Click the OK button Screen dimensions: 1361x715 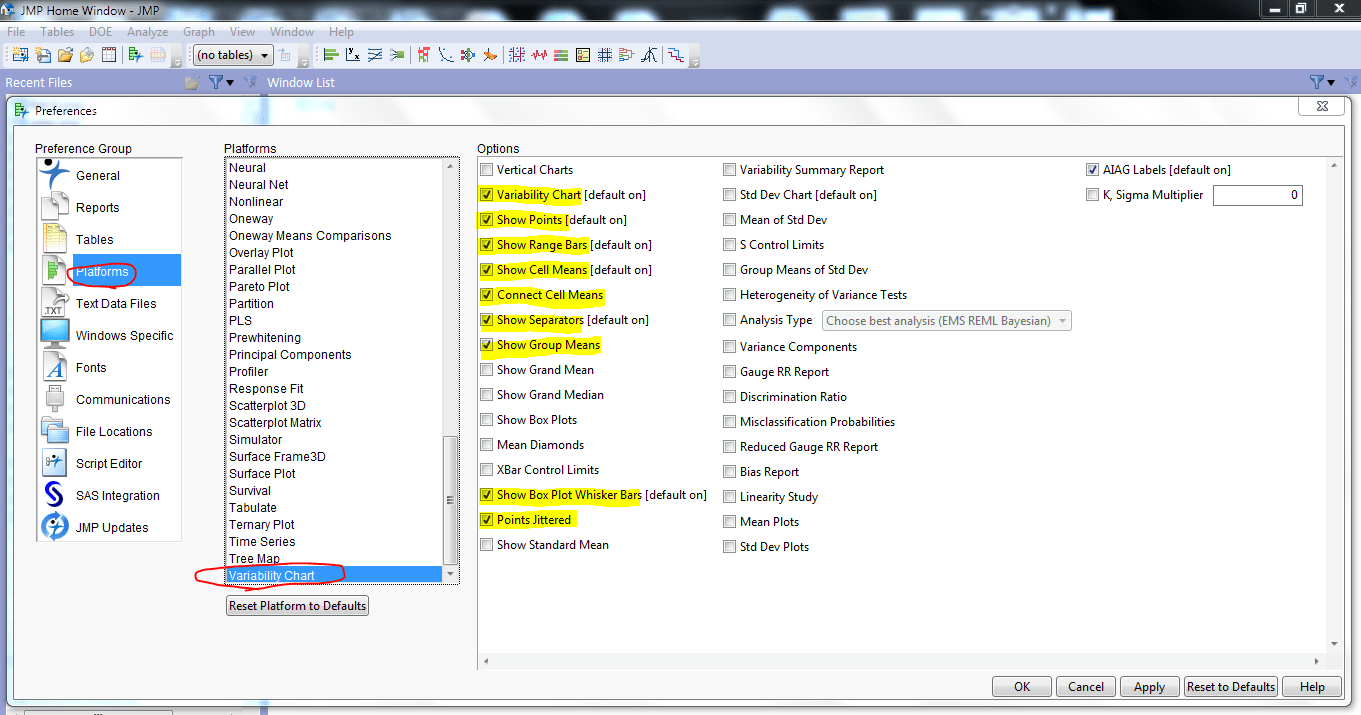coord(1022,687)
